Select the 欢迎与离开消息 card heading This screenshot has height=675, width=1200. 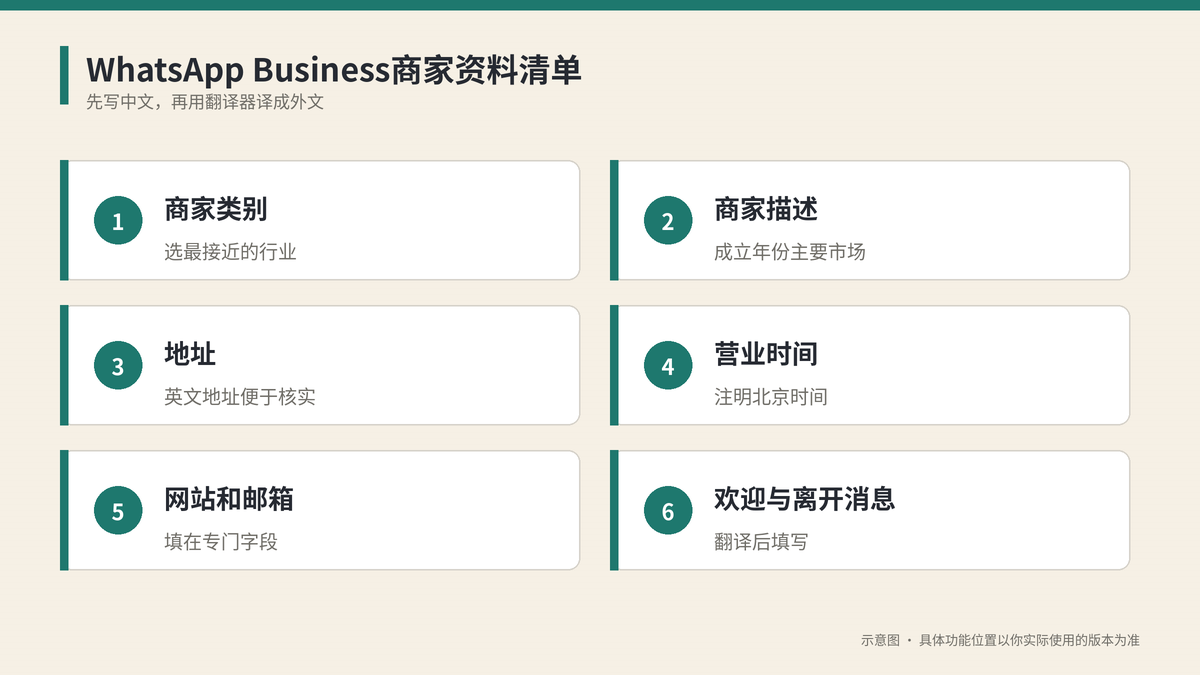coord(805,499)
